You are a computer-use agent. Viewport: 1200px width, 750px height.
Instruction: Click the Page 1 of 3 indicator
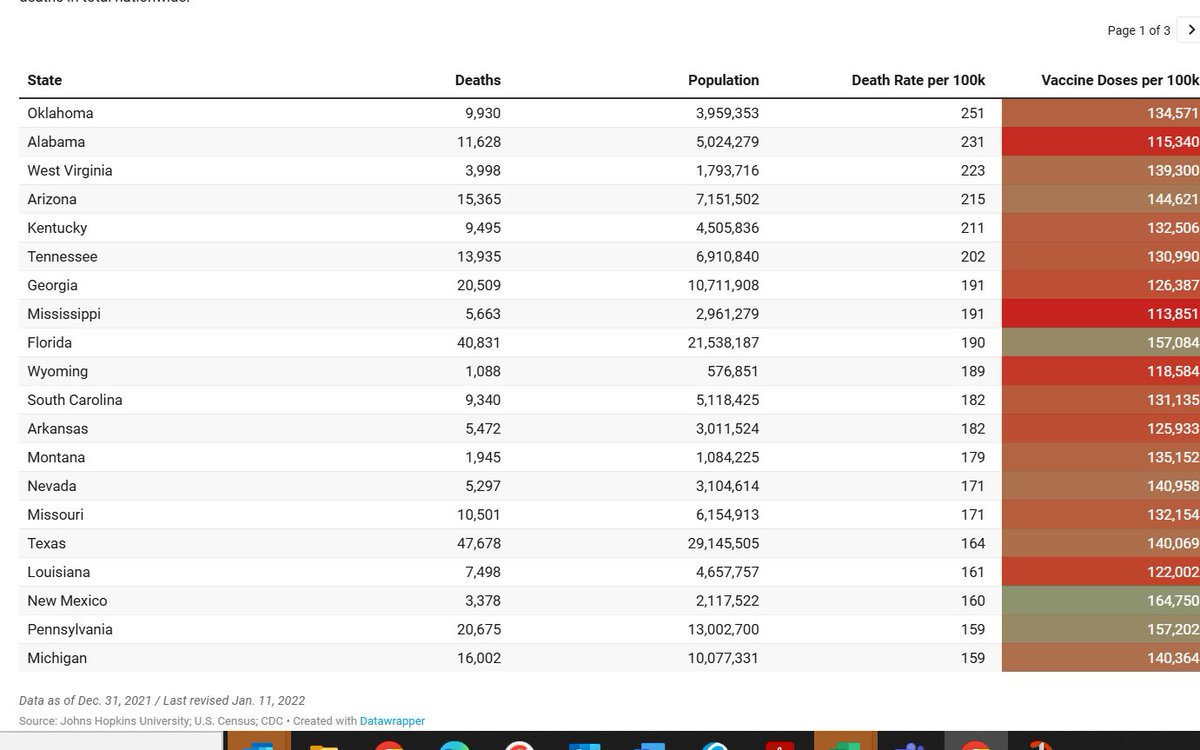click(x=1138, y=31)
